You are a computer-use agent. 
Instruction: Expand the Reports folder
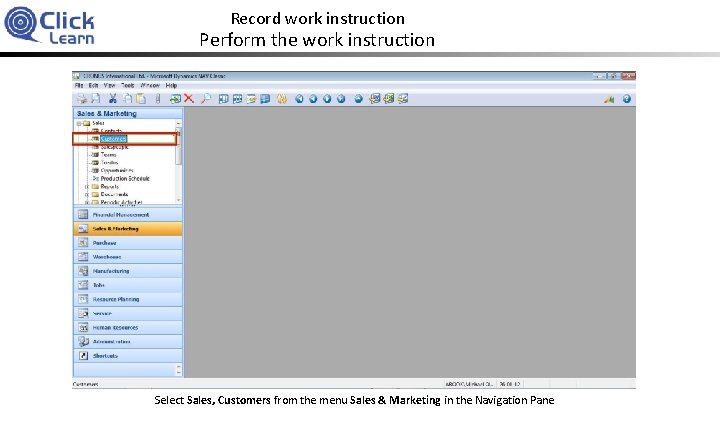click(x=87, y=187)
